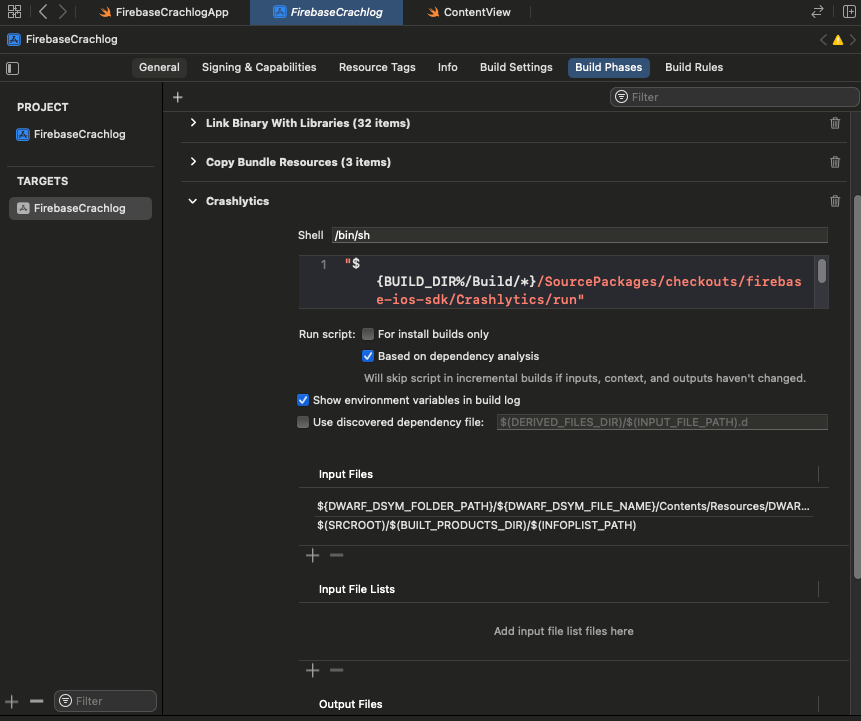Add a new build phase with plus
Image resolution: width=861 pixels, height=721 pixels.
tap(177, 97)
